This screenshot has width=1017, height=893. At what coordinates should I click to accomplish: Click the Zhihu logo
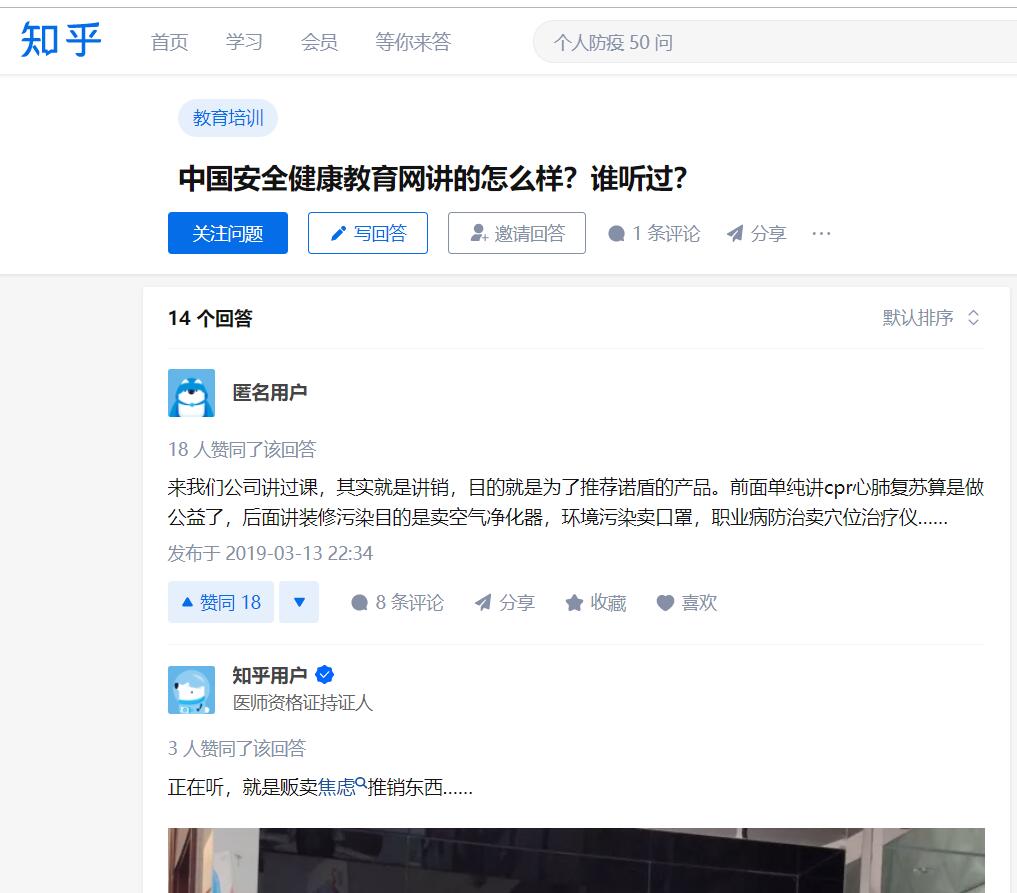click(x=61, y=41)
